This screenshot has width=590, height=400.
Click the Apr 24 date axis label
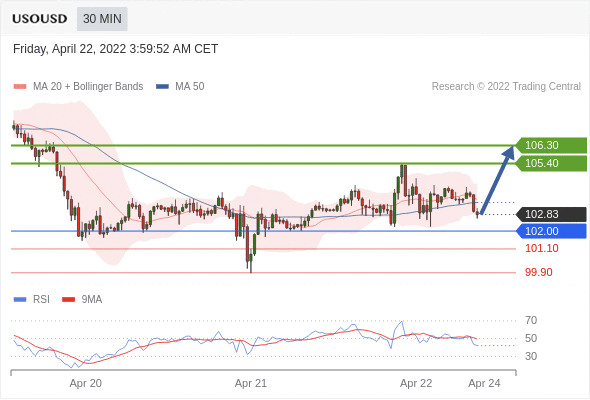(484, 383)
